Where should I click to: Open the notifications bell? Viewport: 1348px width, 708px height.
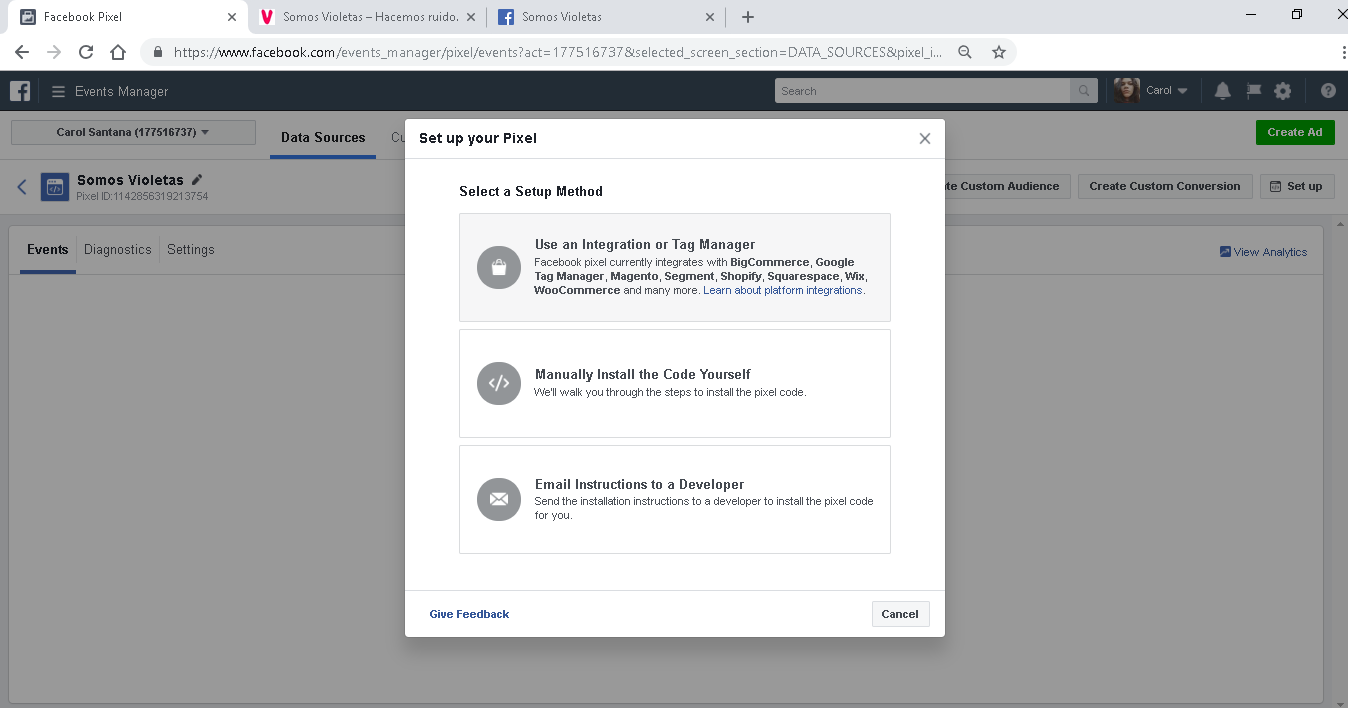pos(1222,91)
